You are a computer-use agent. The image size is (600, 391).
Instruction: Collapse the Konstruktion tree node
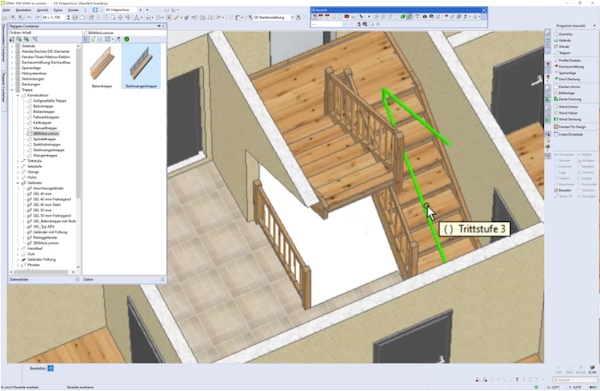click(18, 95)
